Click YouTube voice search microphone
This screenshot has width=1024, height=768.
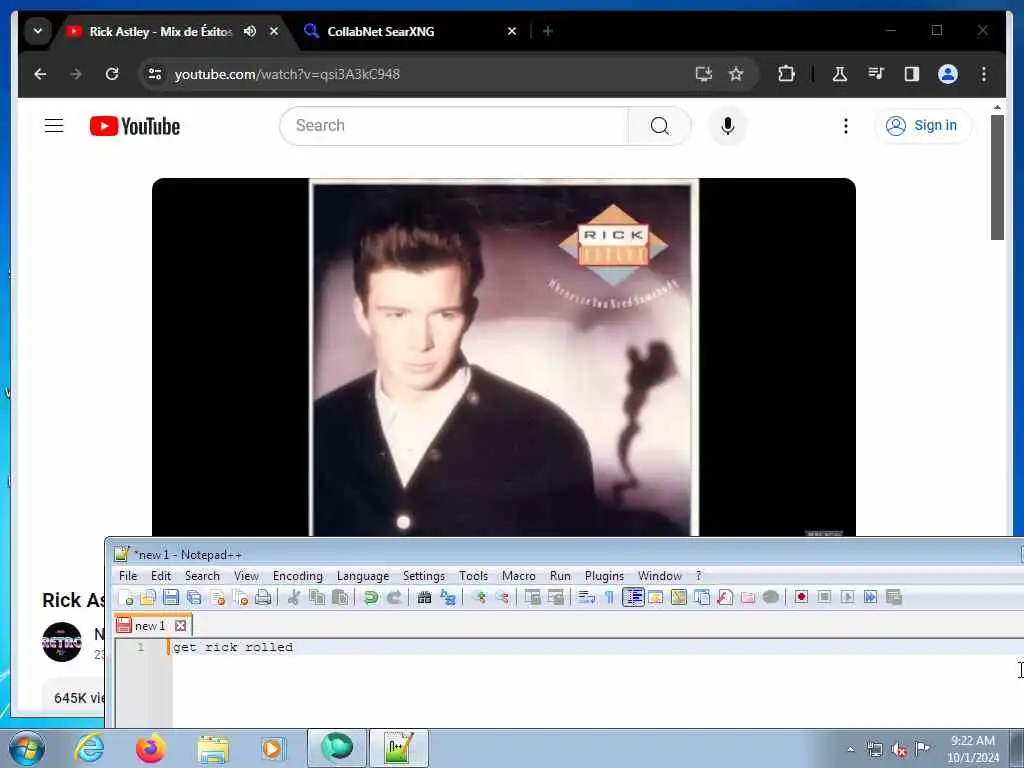pos(728,125)
